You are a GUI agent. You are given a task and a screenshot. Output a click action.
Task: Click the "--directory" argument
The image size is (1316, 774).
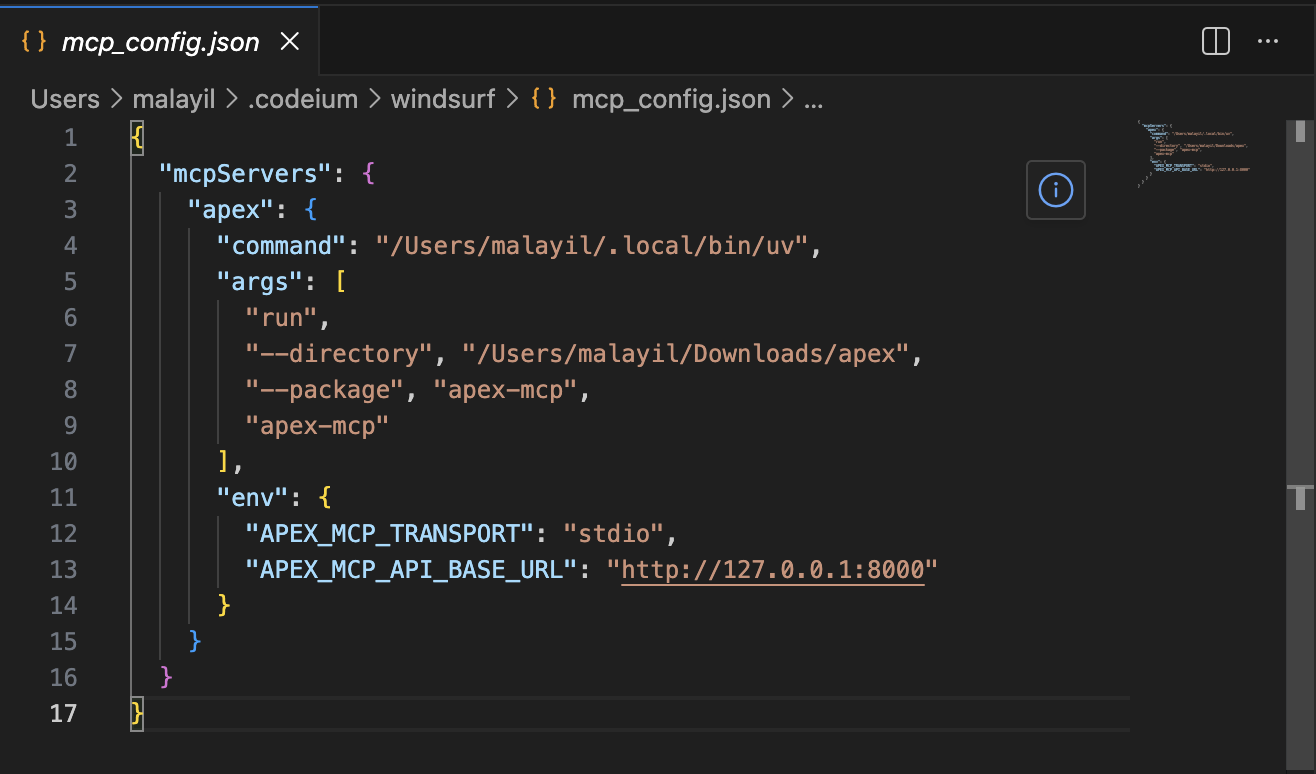tap(339, 353)
